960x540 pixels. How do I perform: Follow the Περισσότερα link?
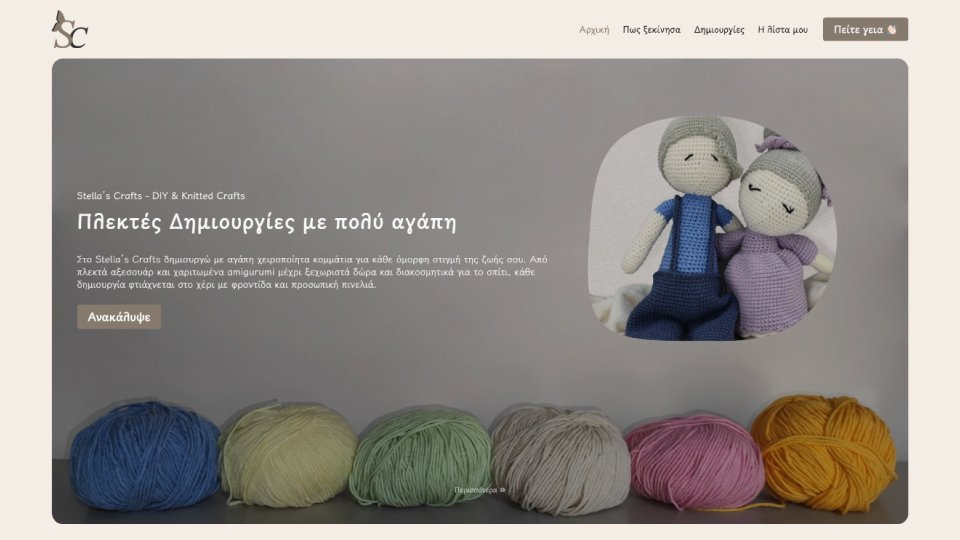[480, 490]
